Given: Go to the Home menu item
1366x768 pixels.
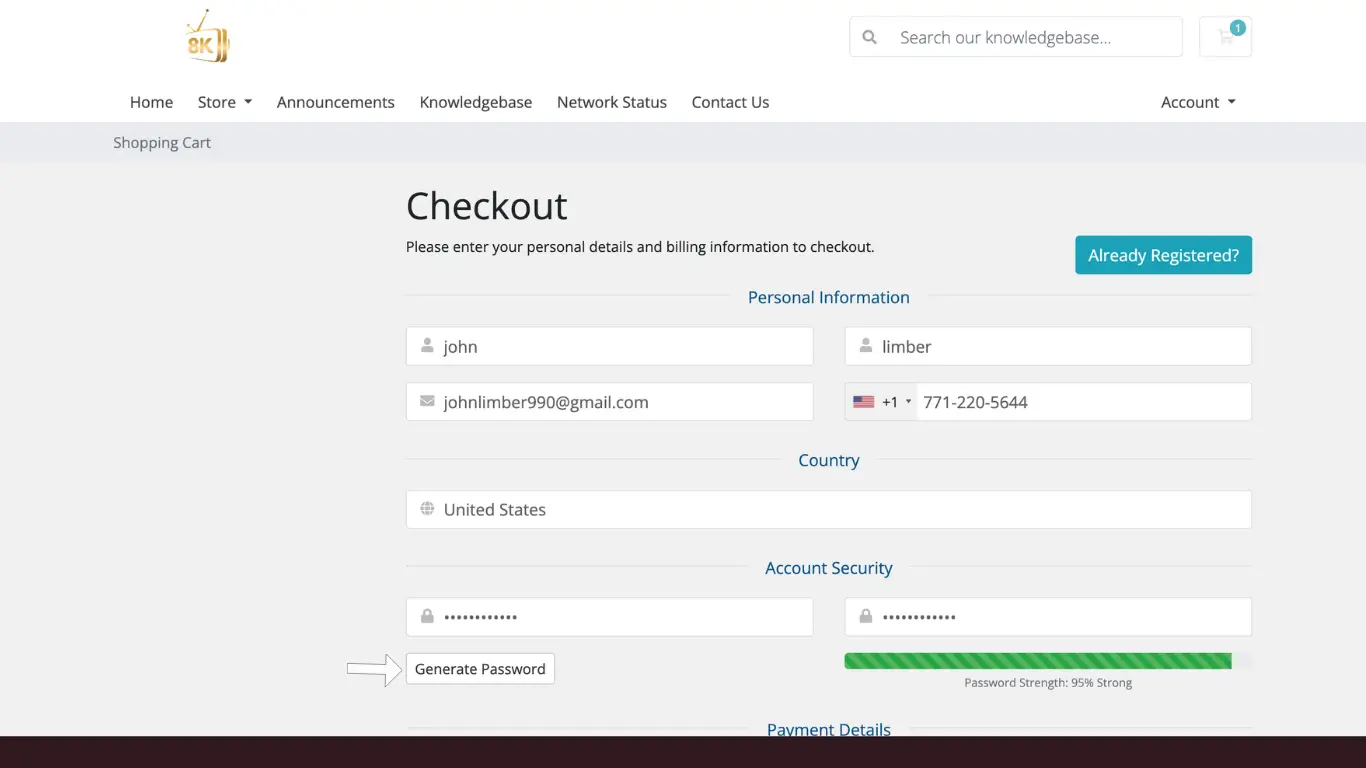Looking at the screenshot, I should [x=151, y=102].
